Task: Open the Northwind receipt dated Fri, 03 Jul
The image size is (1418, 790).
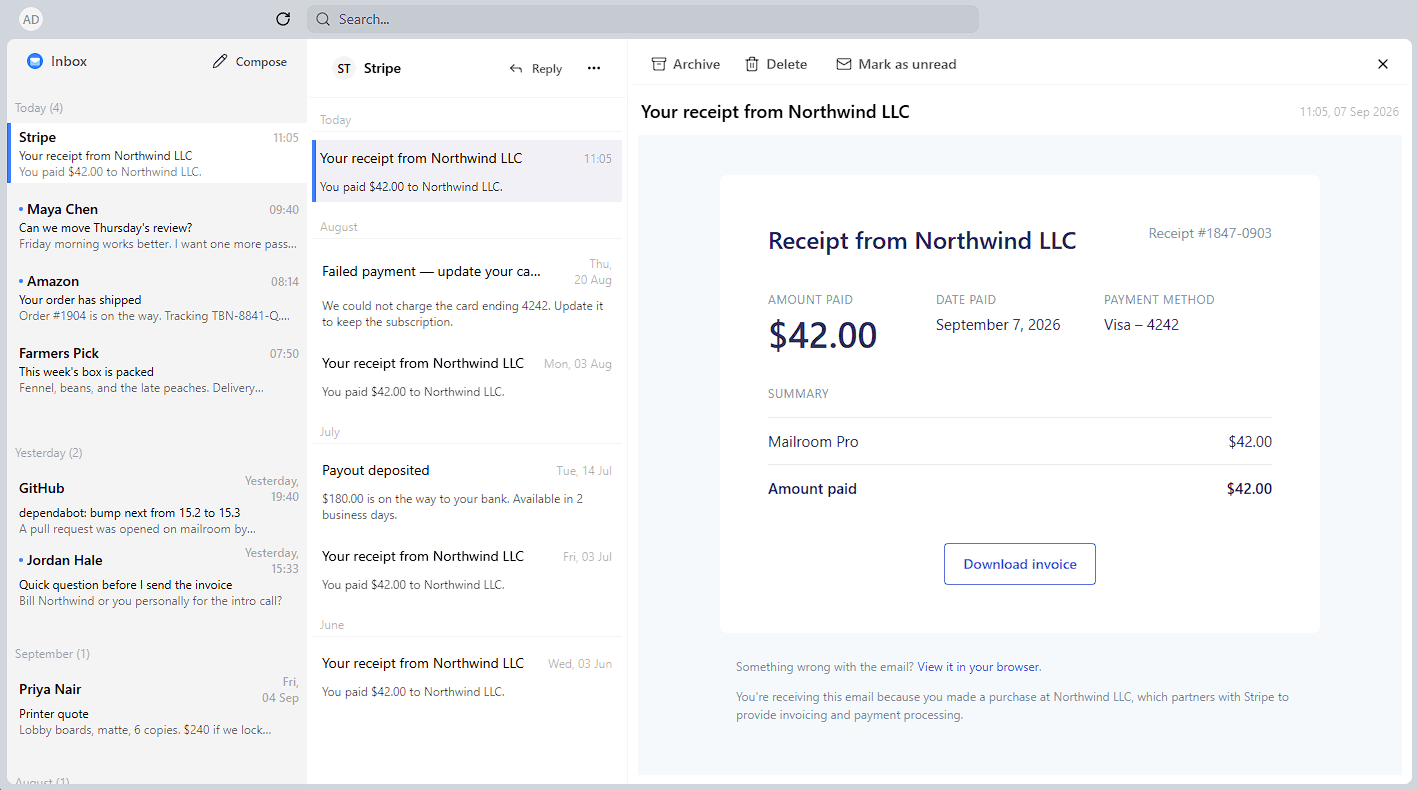Action: [x=467, y=569]
